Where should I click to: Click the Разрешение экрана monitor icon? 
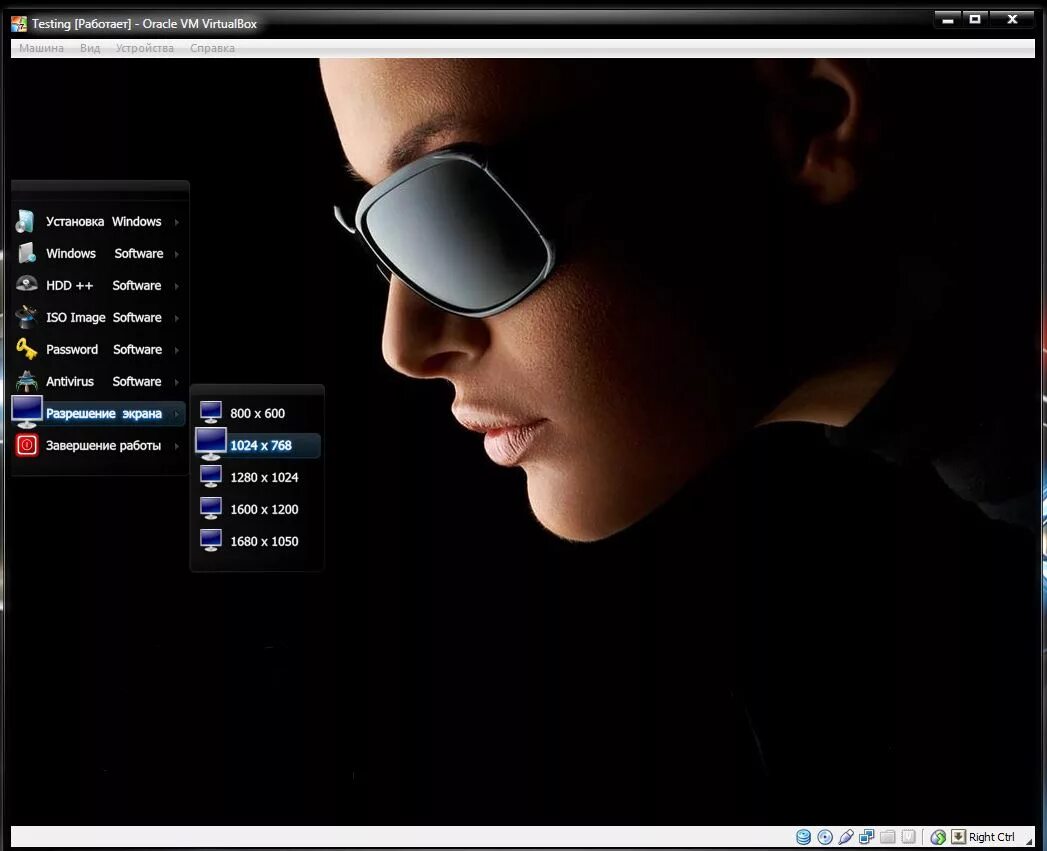(x=27, y=412)
